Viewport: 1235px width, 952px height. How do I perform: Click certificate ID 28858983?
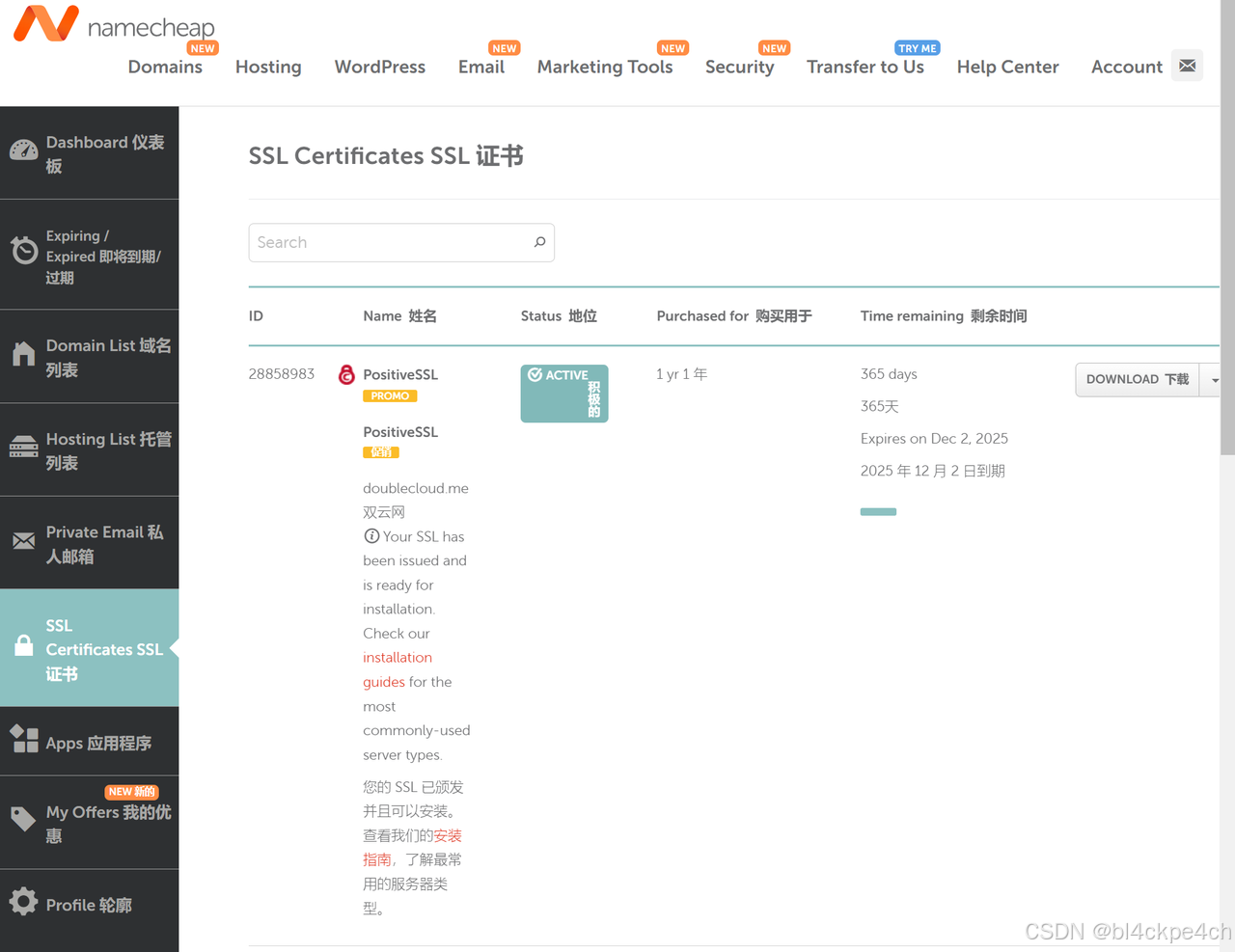tap(282, 374)
